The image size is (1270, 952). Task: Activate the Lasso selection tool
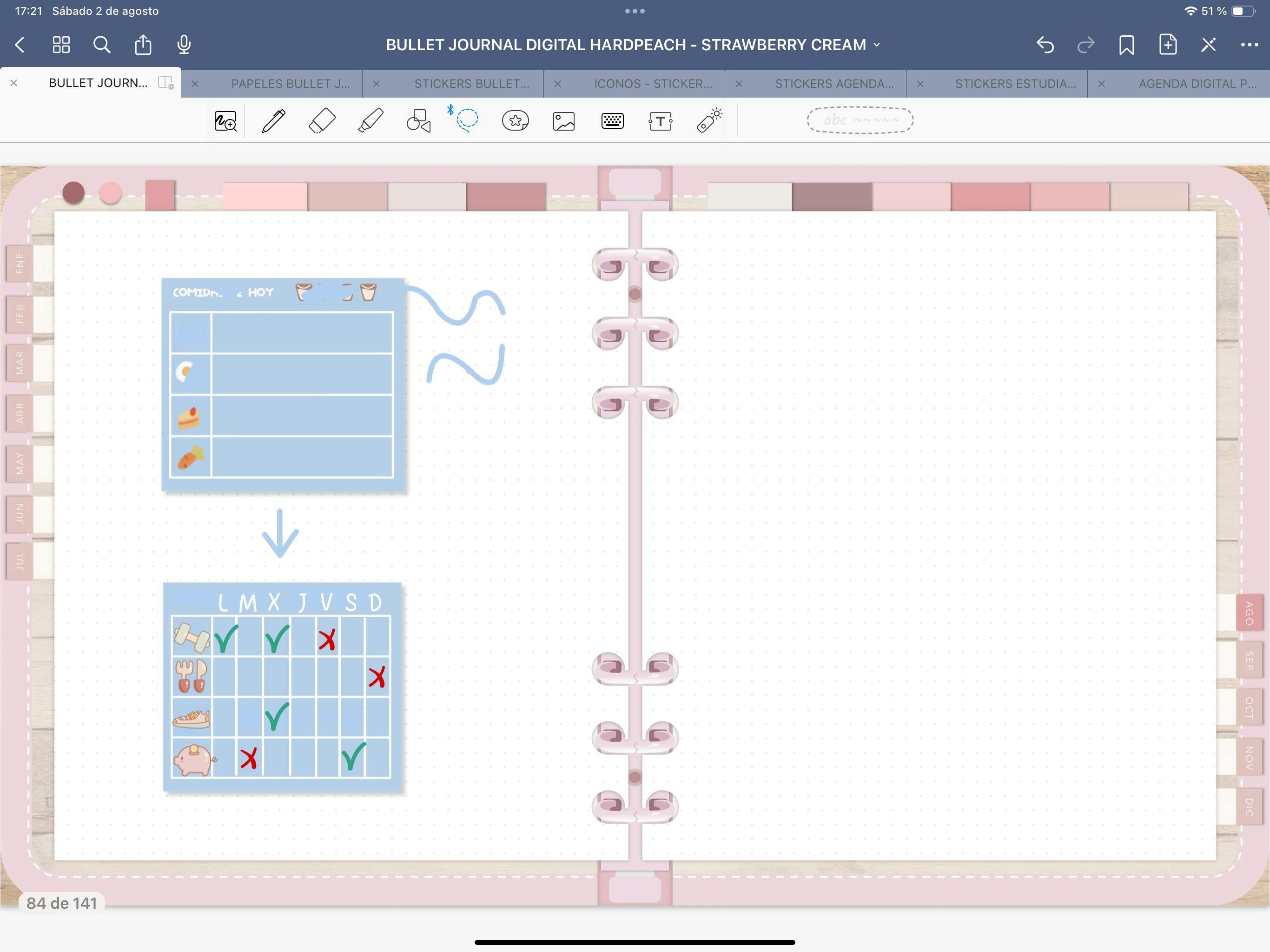[x=467, y=120]
